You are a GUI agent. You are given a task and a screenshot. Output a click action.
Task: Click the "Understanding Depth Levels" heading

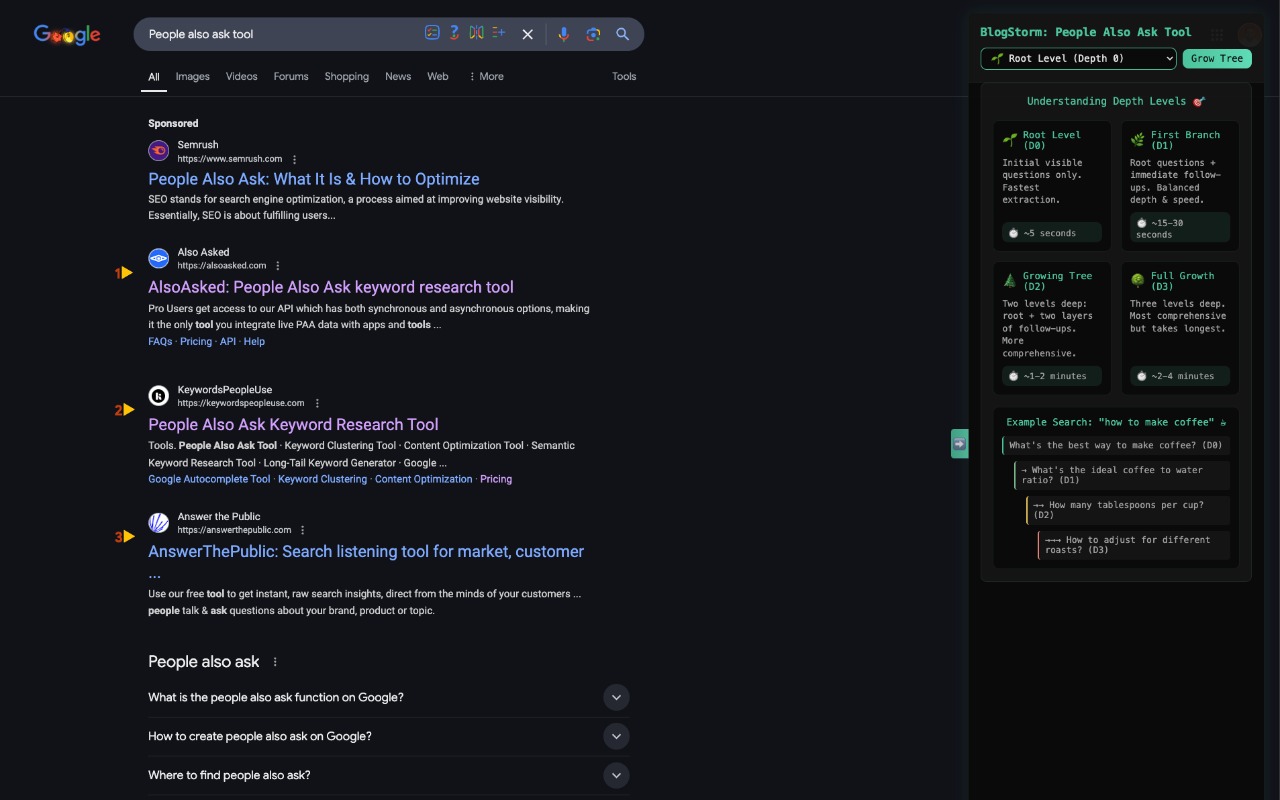(x=1116, y=101)
